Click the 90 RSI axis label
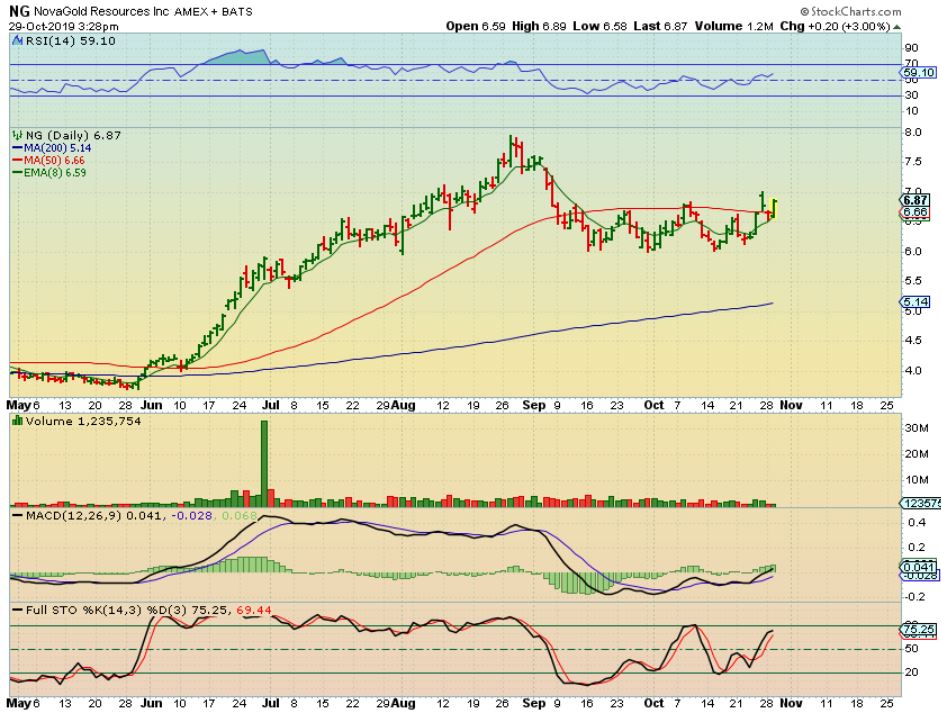Screen dimensions: 941x715 coord(912,48)
